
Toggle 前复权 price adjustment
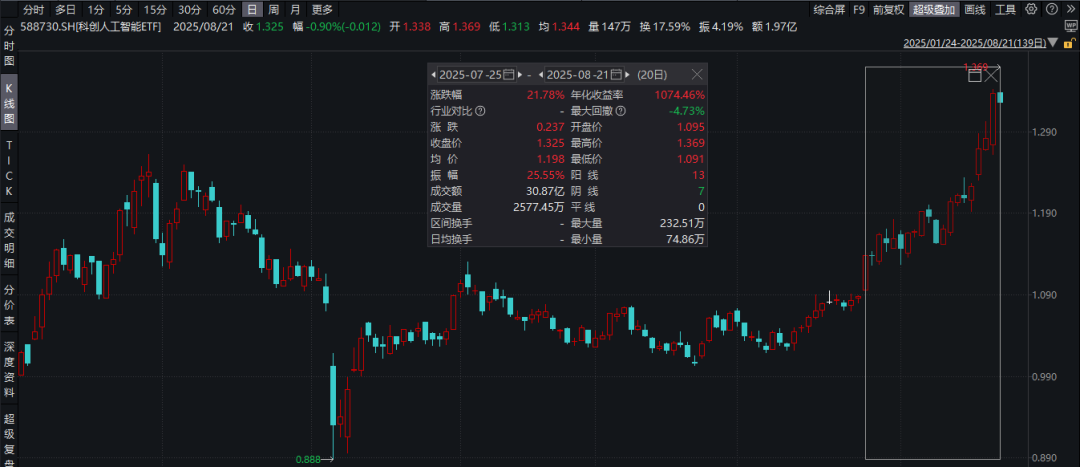point(887,10)
